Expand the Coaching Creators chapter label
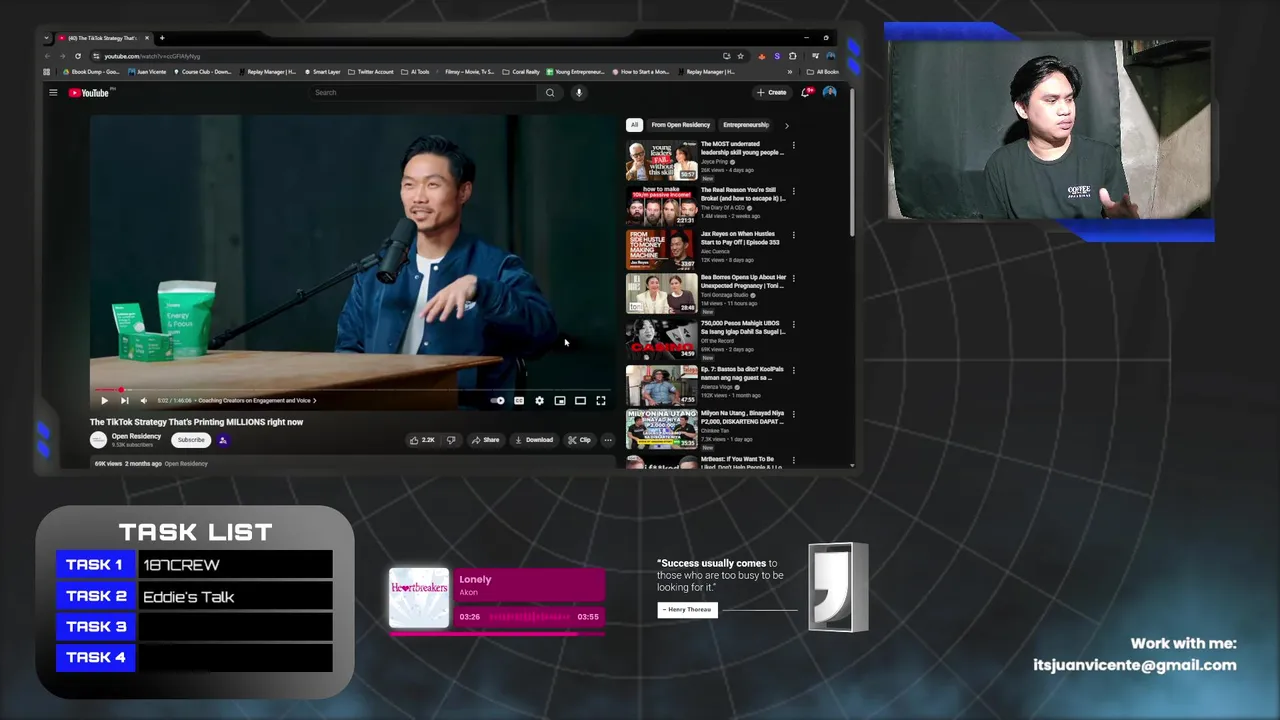Screen dimensions: 1280x720 257,400
